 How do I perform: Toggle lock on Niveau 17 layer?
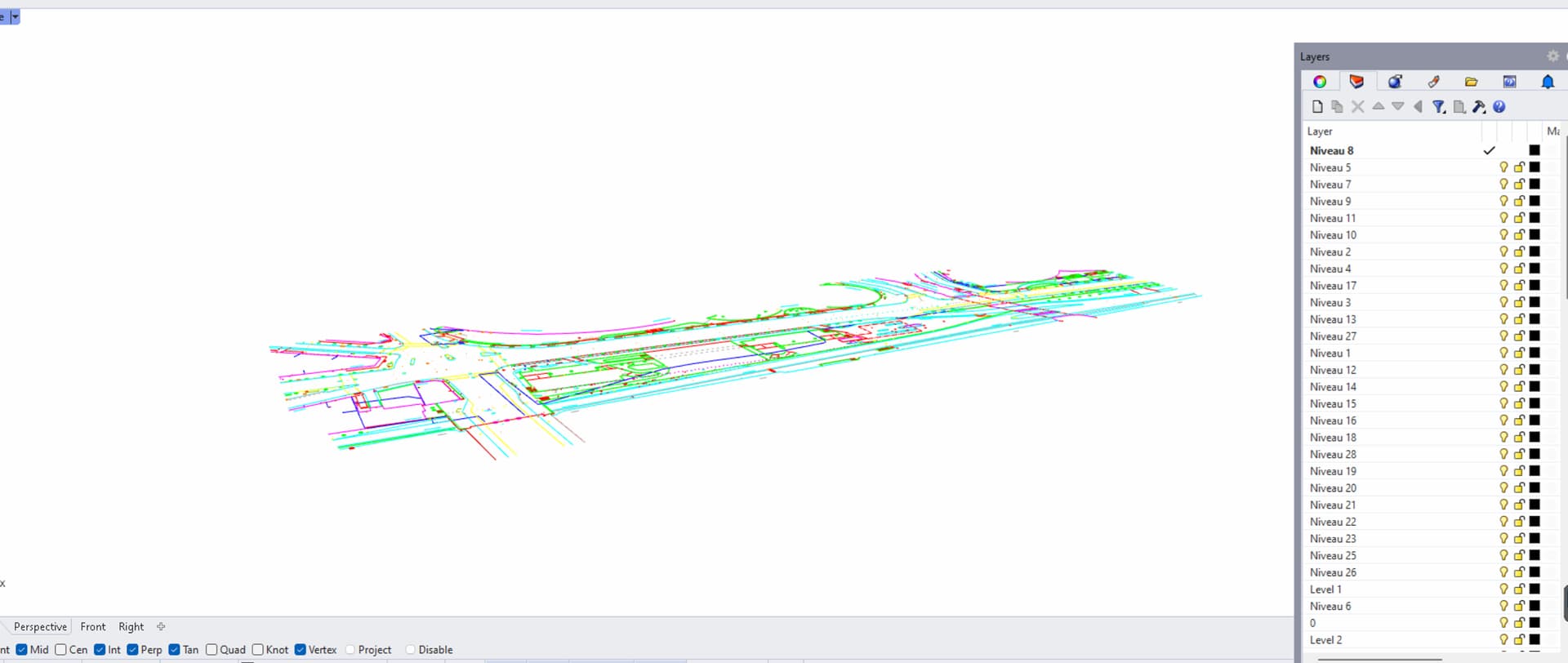pyautogui.click(x=1519, y=286)
